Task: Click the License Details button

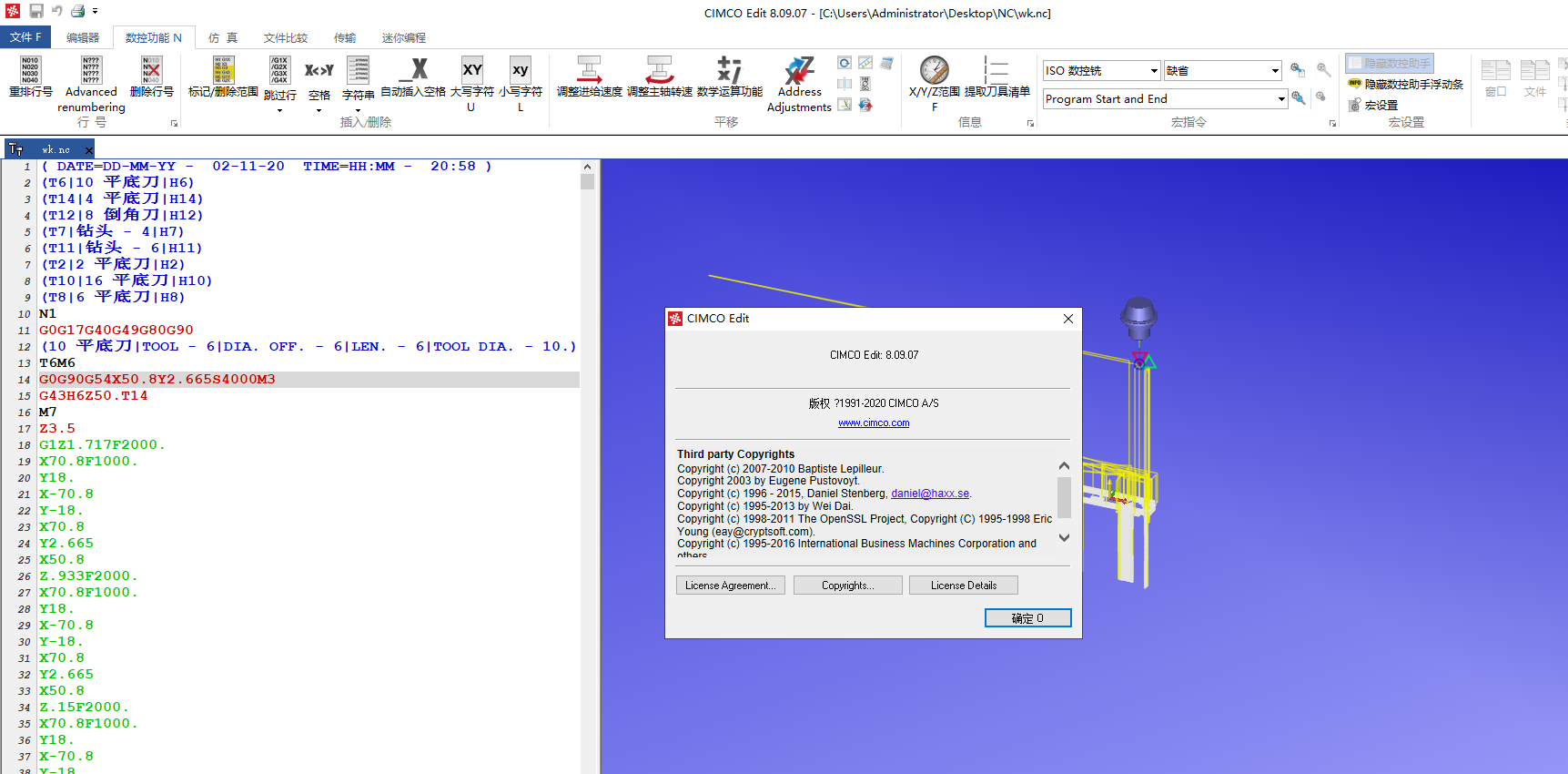Action: [x=964, y=586]
